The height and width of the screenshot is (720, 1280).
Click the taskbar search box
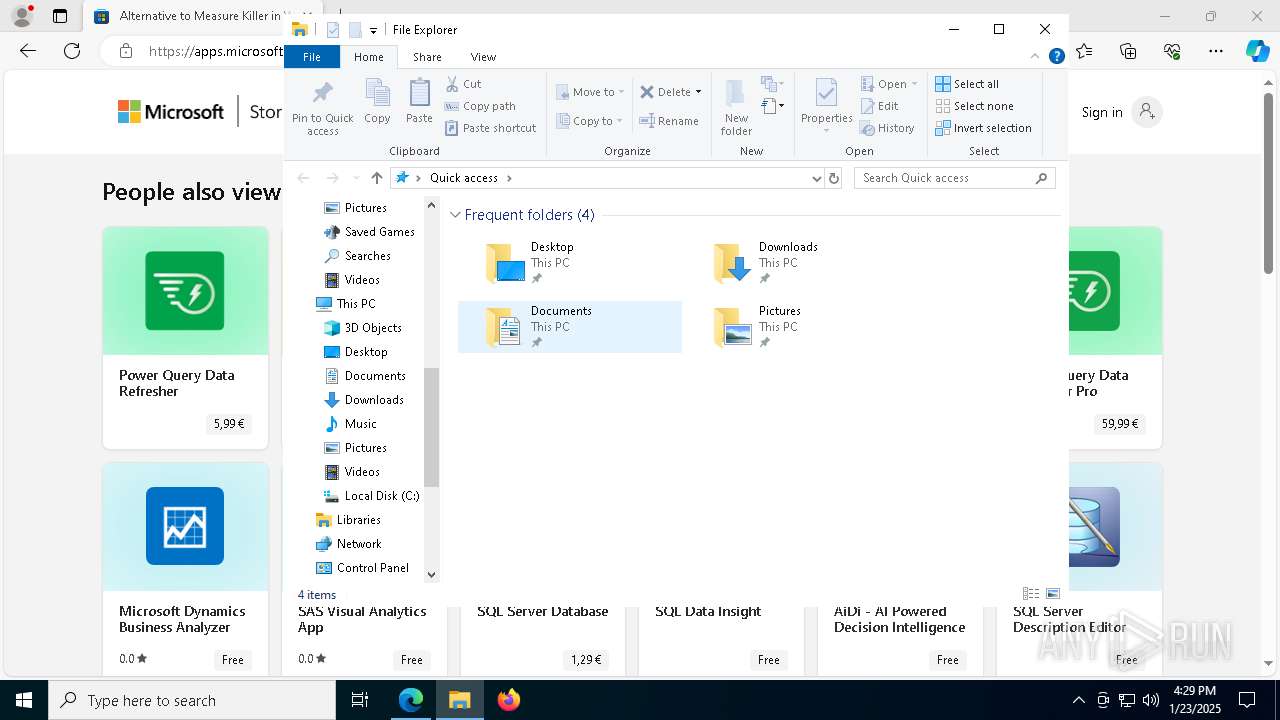[x=192, y=700]
